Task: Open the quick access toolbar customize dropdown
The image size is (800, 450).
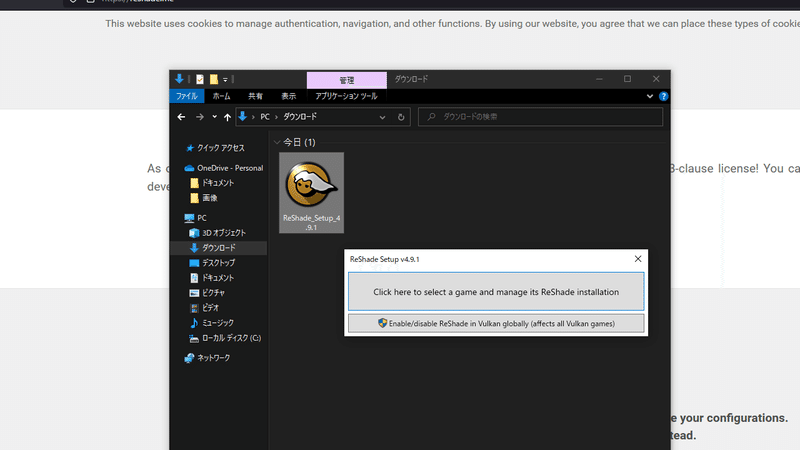Action: click(x=225, y=80)
